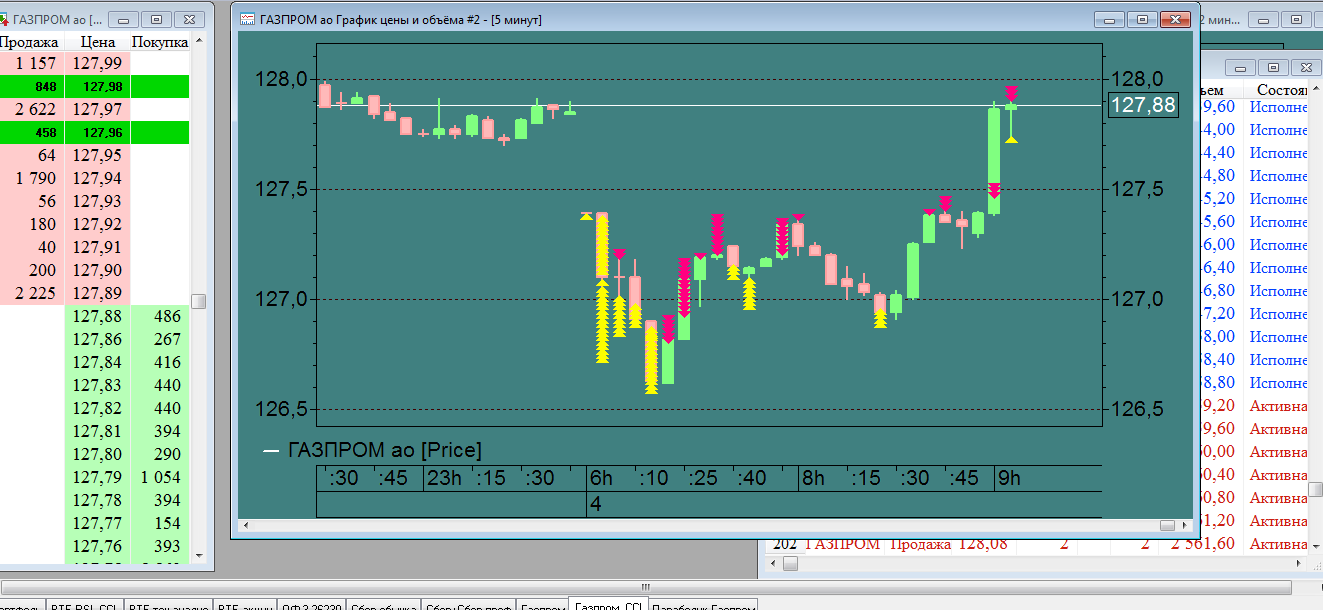Close the ГАЗПРОМ order book window
Screen dimensions: 1323x610
(189, 19)
